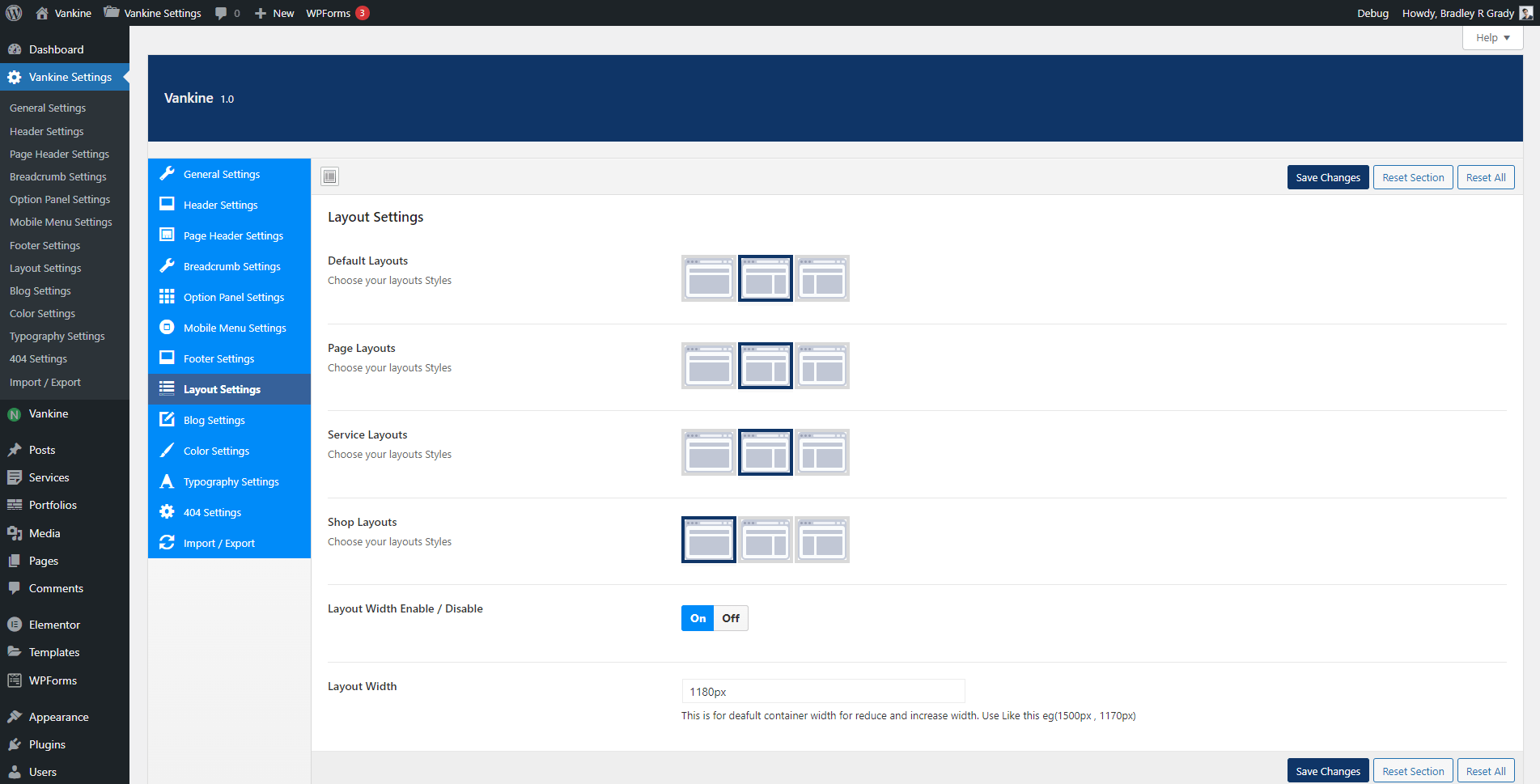Switch to Blog Settings tab in blue panel

(214, 421)
